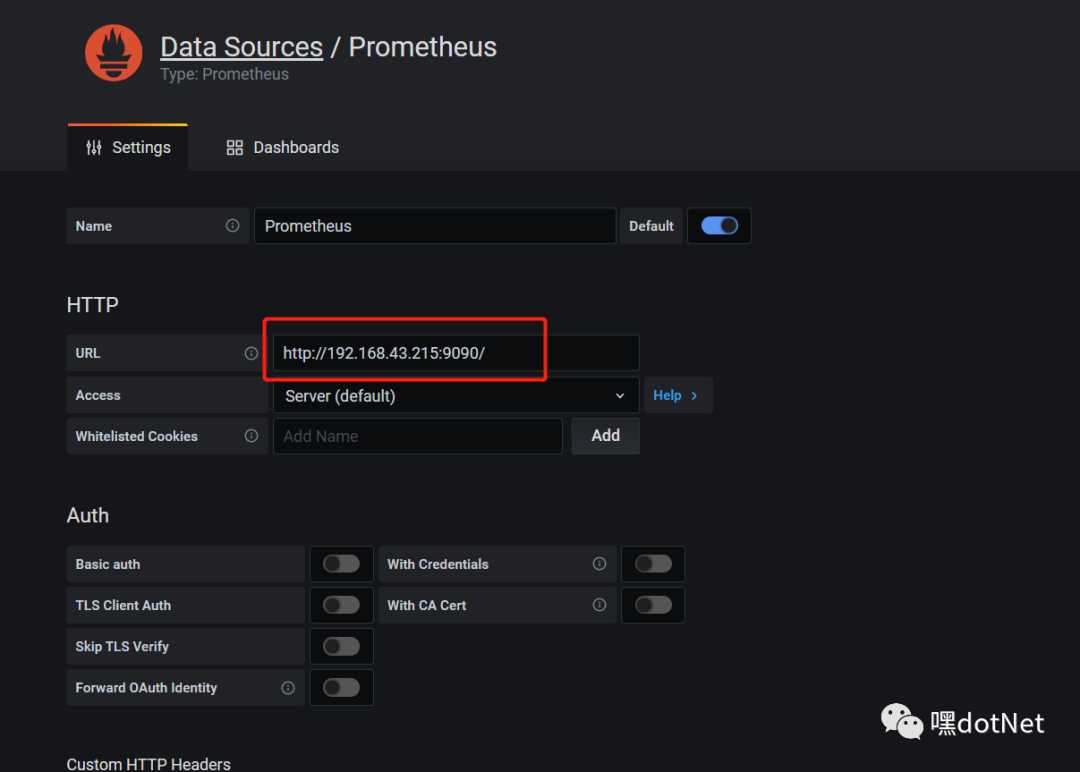Expand the Help section next to Access
The image size is (1080, 772).
point(676,396)
